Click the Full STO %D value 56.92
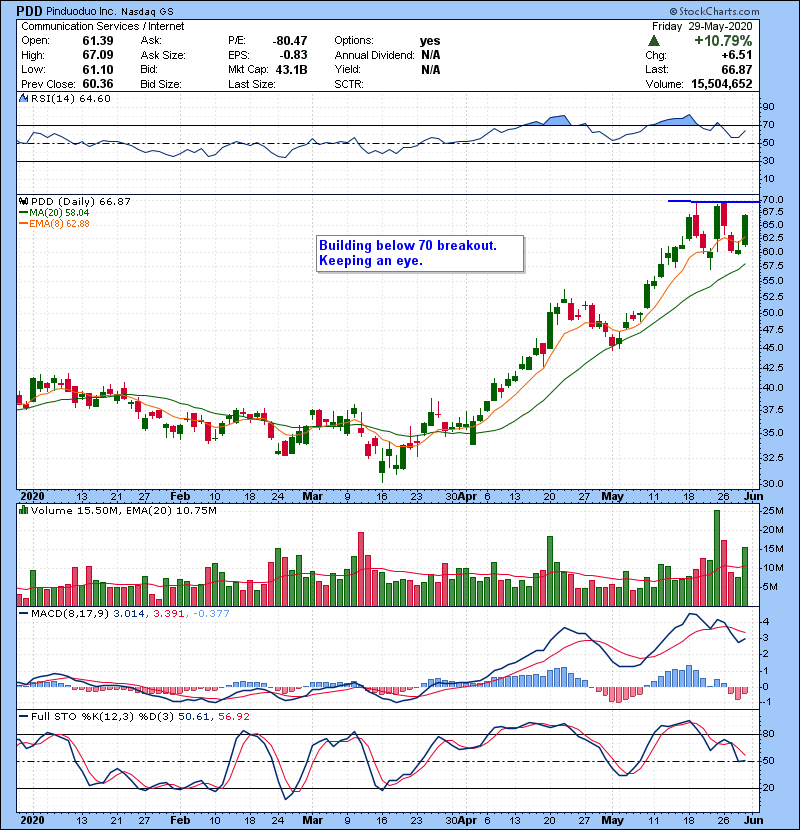Viewport: 800px width, 830px height. pos(233,716)
